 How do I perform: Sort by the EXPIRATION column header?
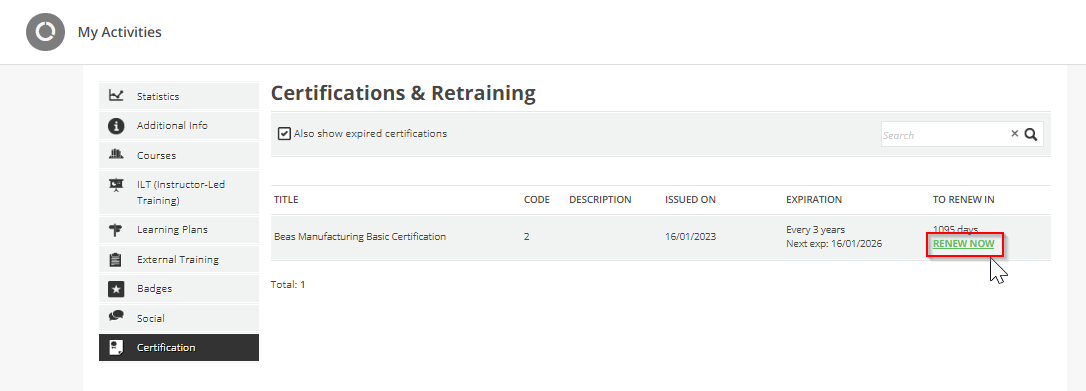point(814,199)
